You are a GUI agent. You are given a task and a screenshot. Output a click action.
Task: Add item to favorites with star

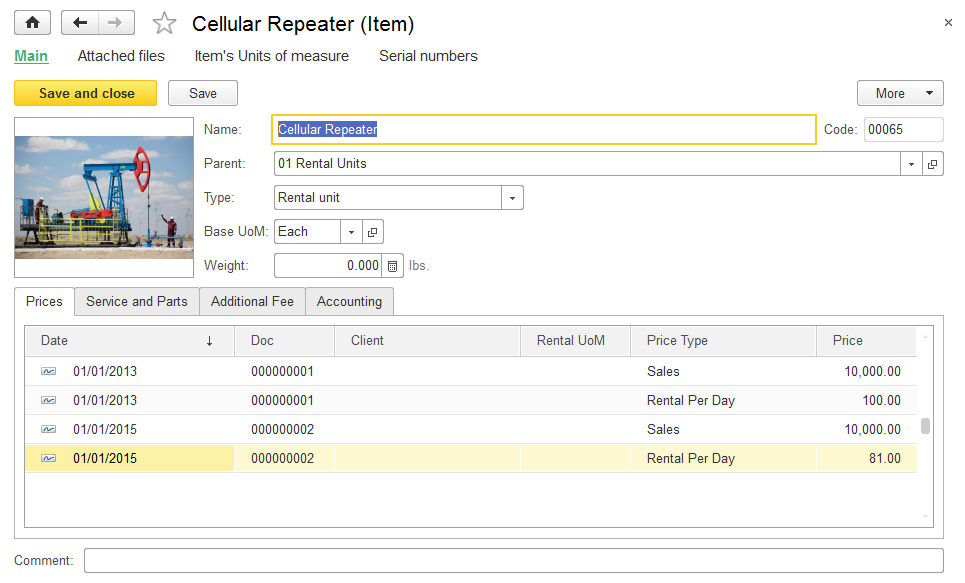click(x=164, y=24)
